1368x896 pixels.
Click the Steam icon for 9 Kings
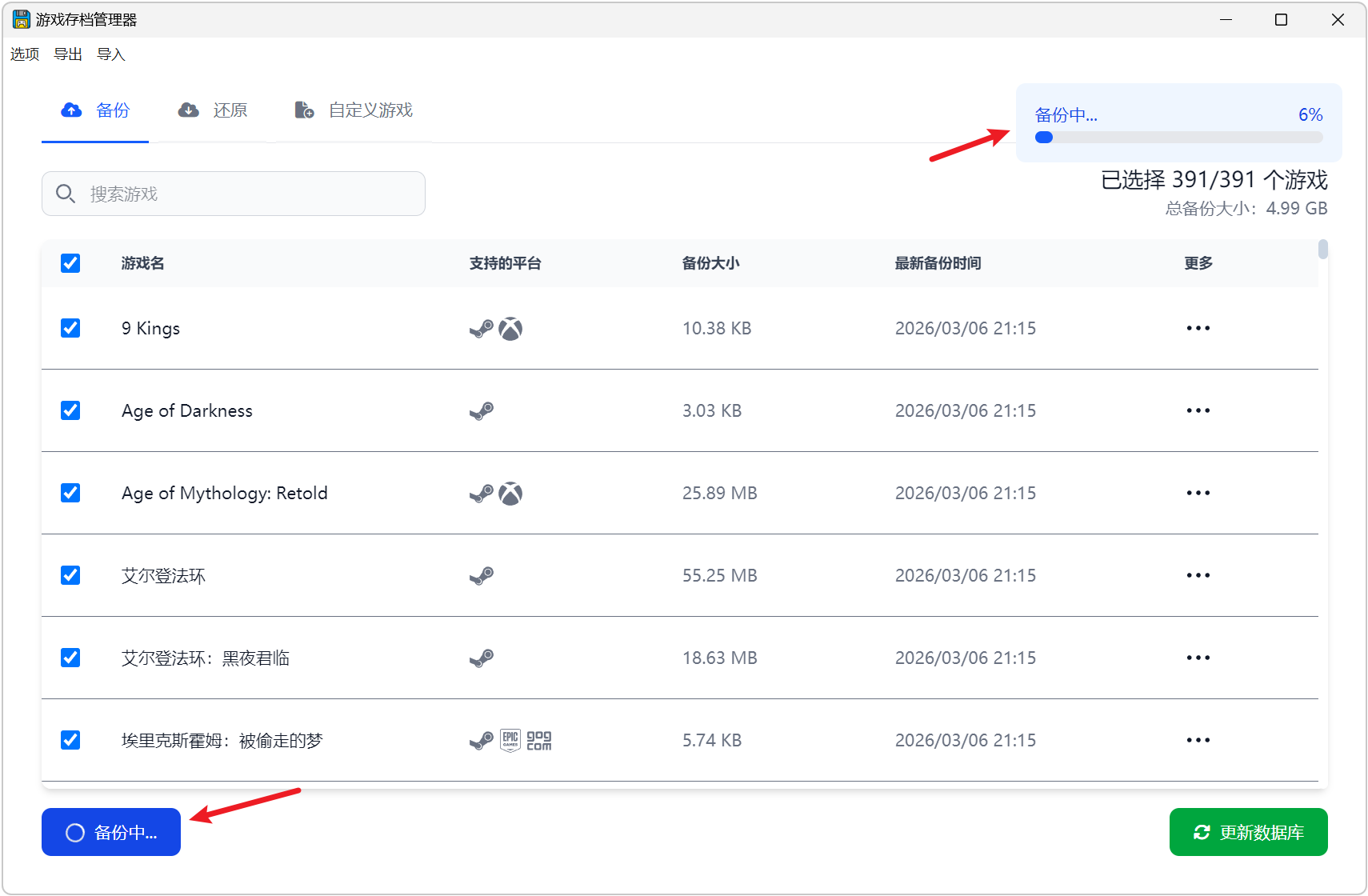(482, 329)
